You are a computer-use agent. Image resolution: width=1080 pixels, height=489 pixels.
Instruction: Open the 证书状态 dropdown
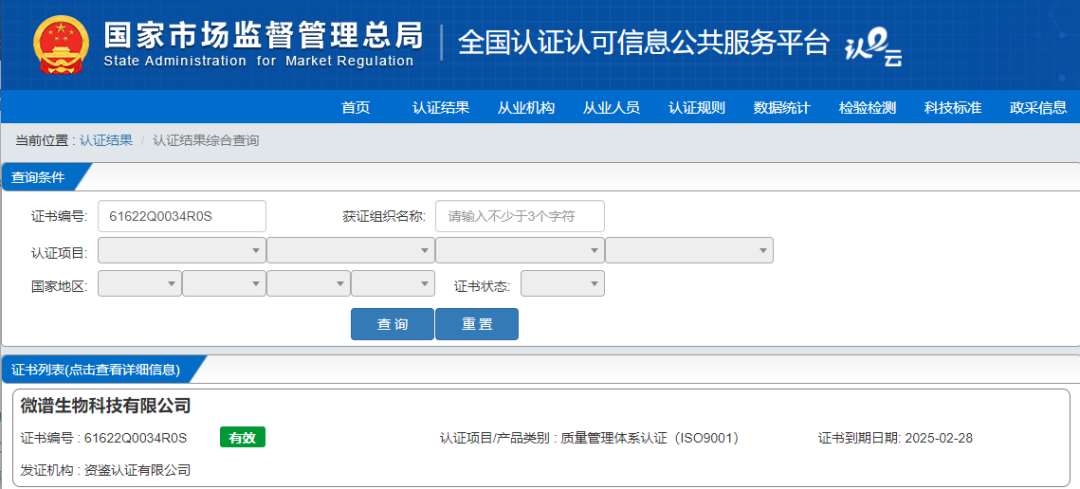click(563, 284)
